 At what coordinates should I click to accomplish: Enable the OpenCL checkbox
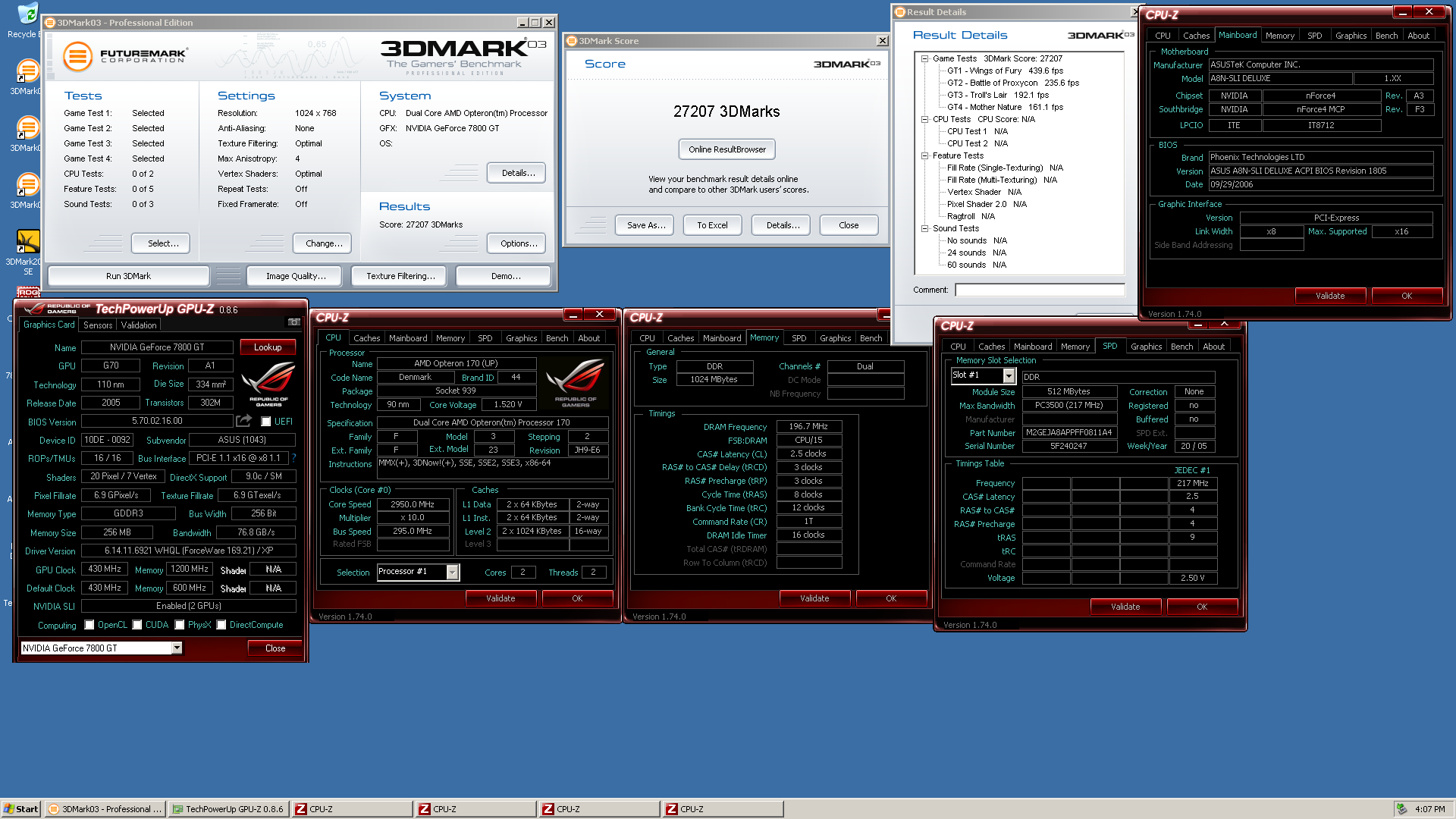(89, 625)
